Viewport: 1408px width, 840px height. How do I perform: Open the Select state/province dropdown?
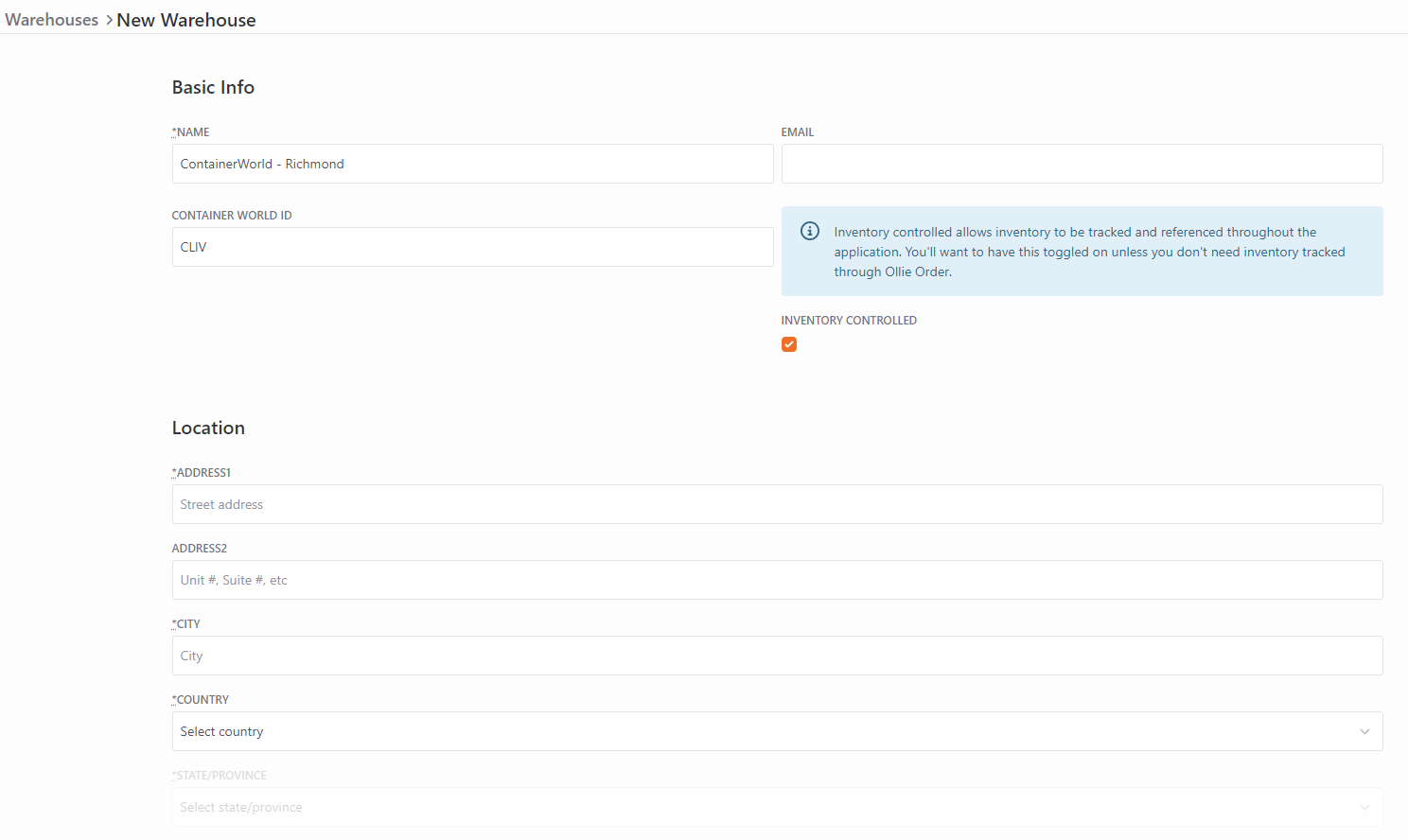click(x=777, y=807)
